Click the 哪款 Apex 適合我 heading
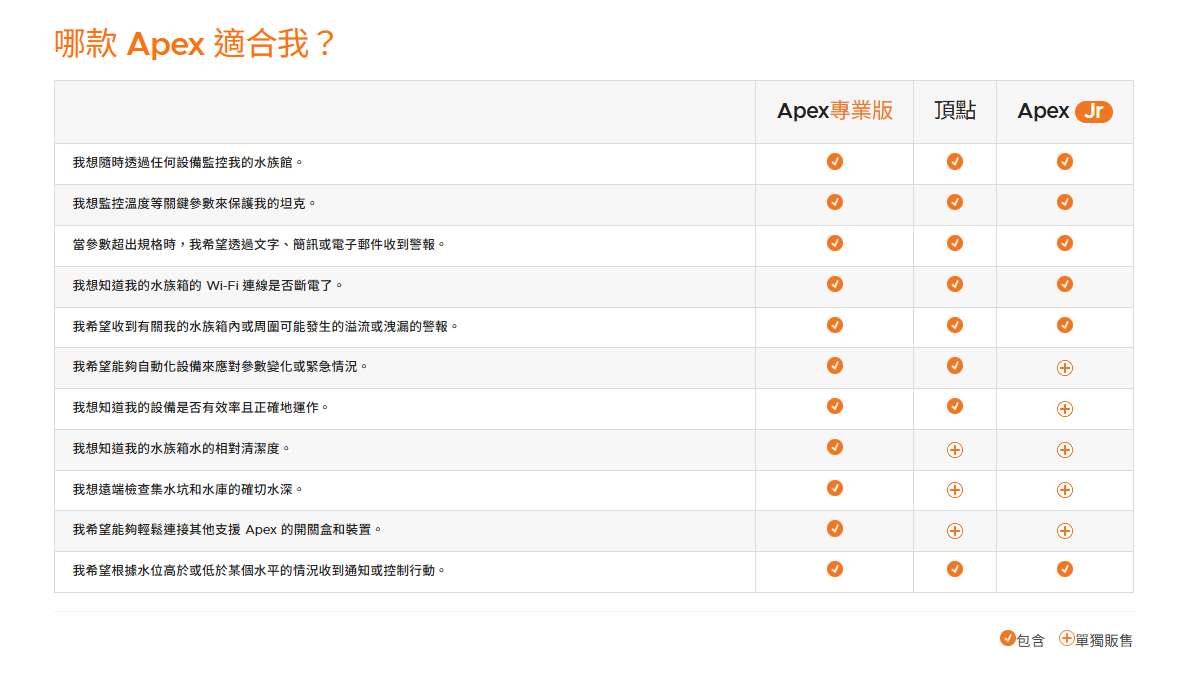Screen dimensions: 1186x676 (x=194, y=44)
